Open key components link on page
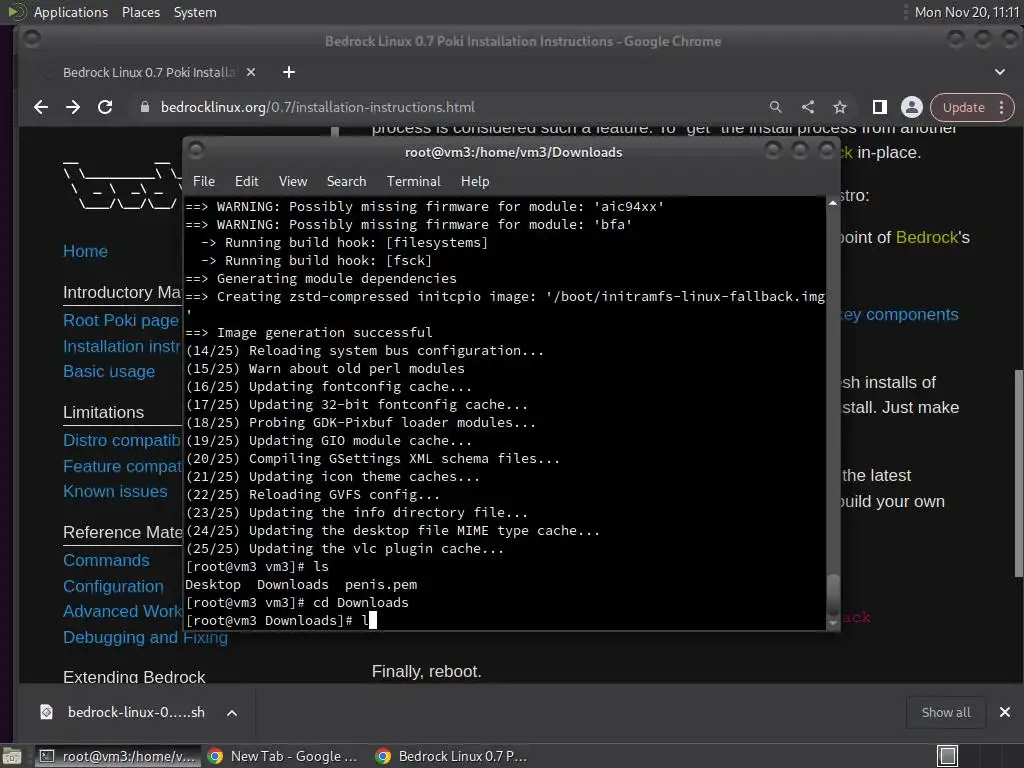 click(x=900, y=315)
